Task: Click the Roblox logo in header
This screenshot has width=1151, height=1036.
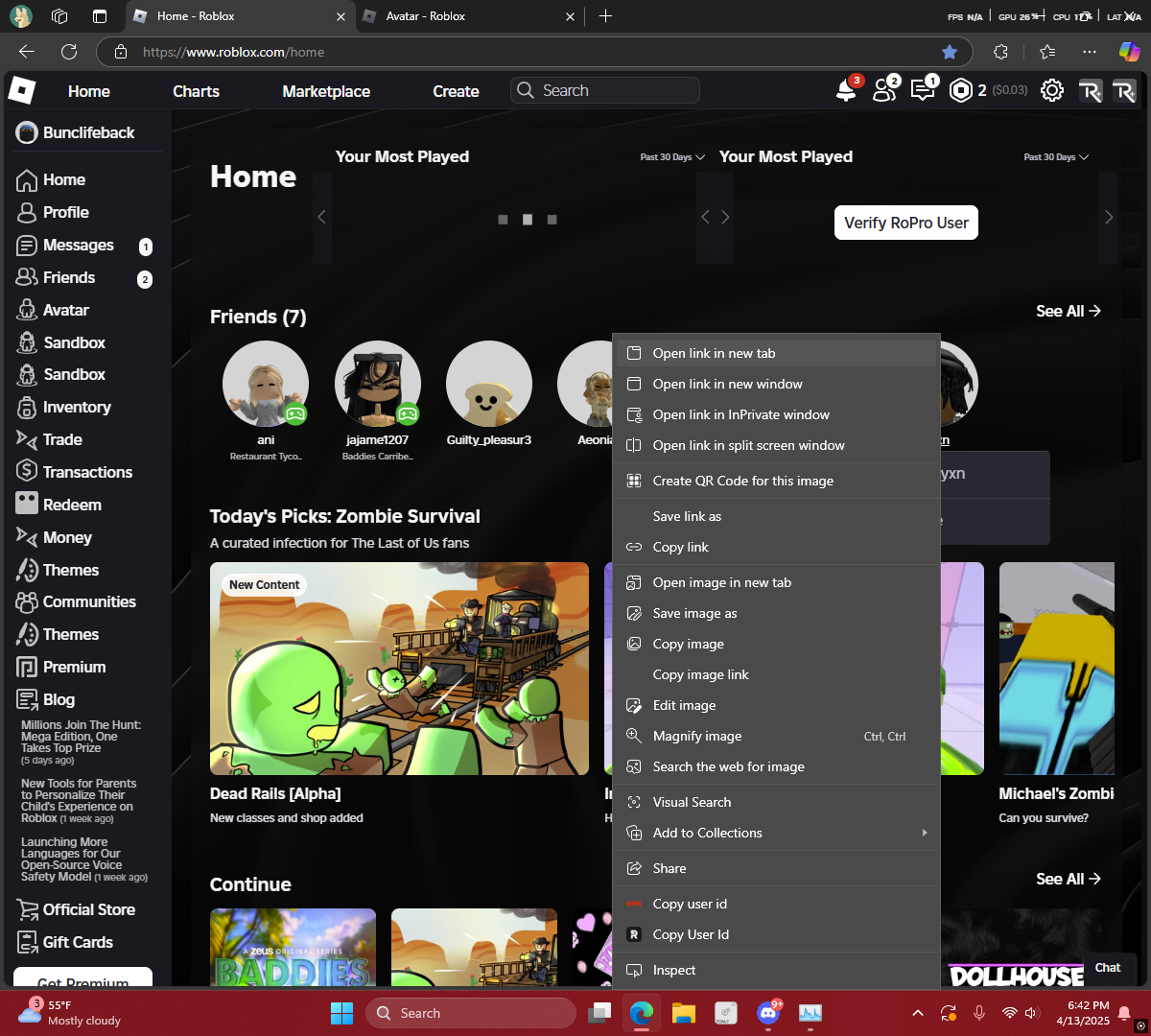Action: click(x=22, y=90)
